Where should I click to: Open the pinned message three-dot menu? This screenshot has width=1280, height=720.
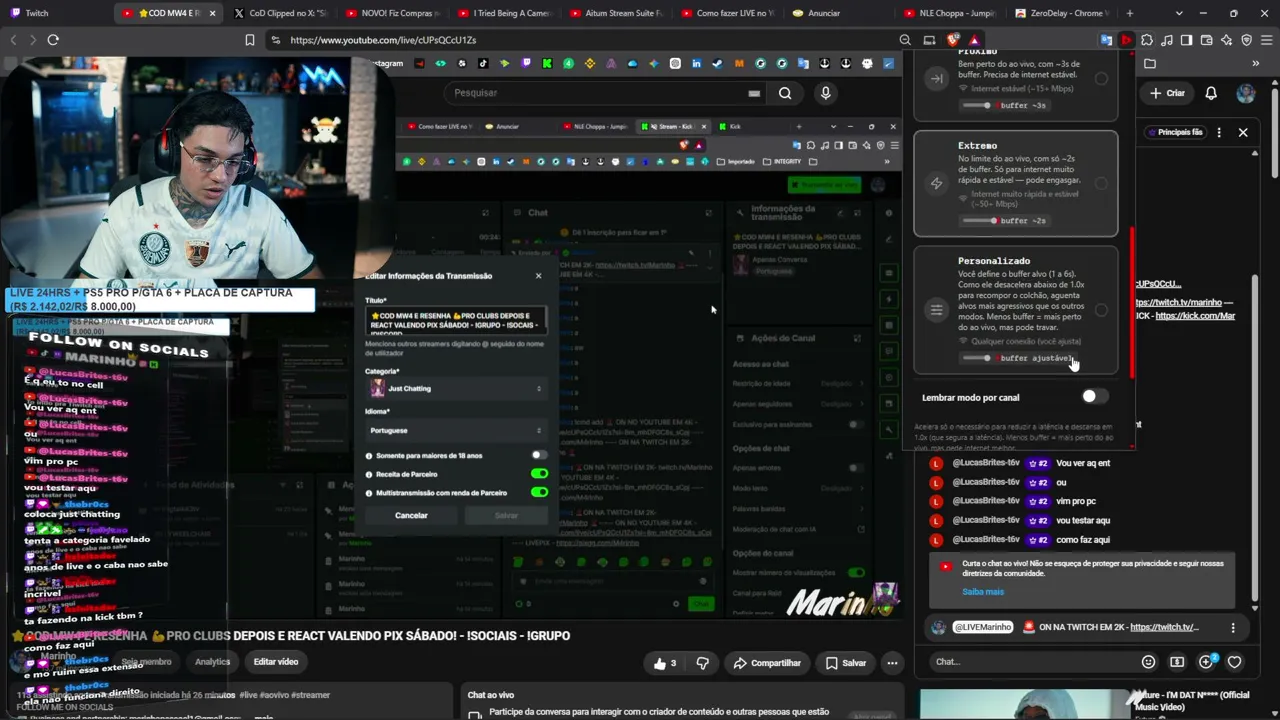click(1233, 628)
